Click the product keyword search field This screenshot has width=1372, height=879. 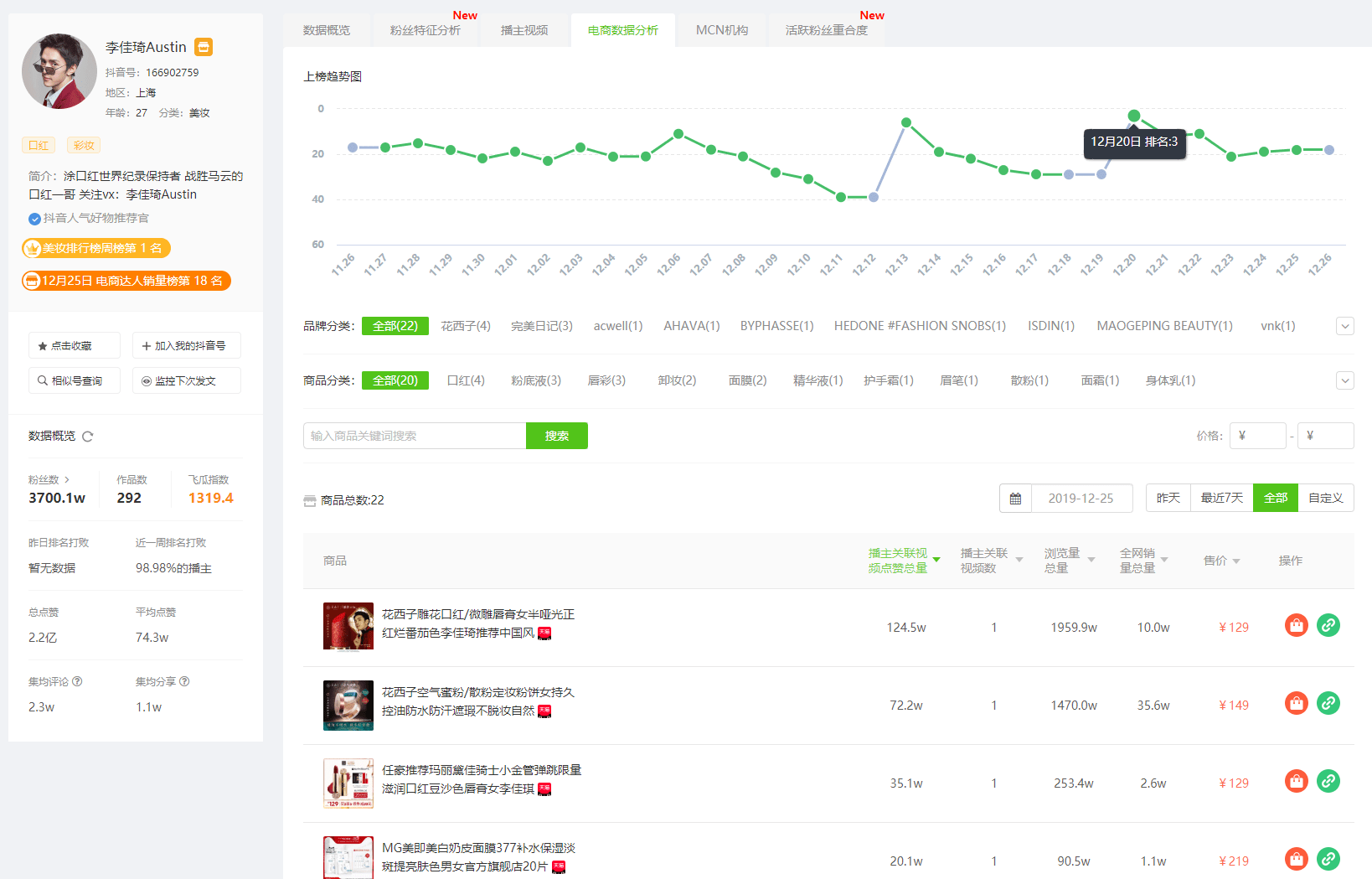tap(415, 436)
